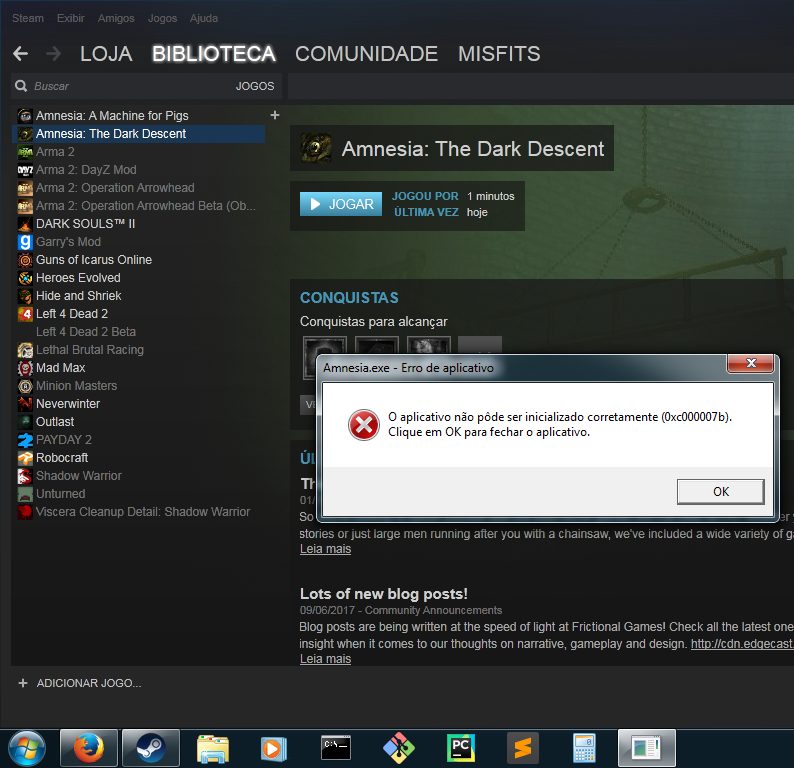Open Sublime Text from the taskbar
Image resolution: width=794 pixels, height=768 pixels.
[523, 747]
